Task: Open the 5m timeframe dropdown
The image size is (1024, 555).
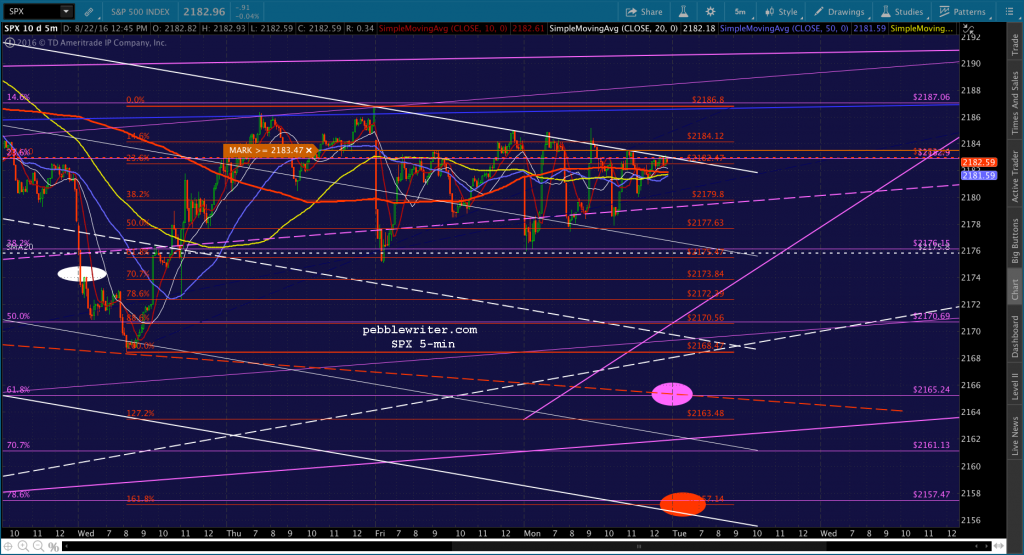Action: point(741,12)
